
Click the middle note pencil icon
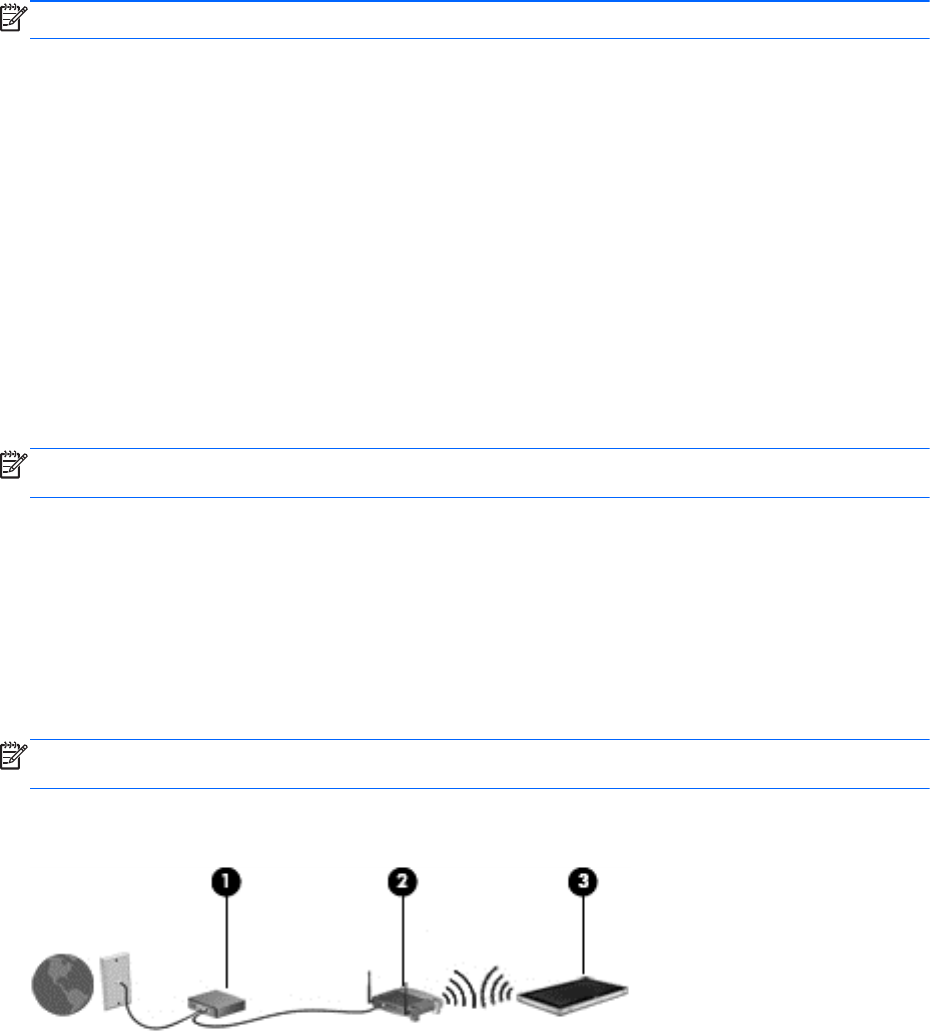point(13,464)
